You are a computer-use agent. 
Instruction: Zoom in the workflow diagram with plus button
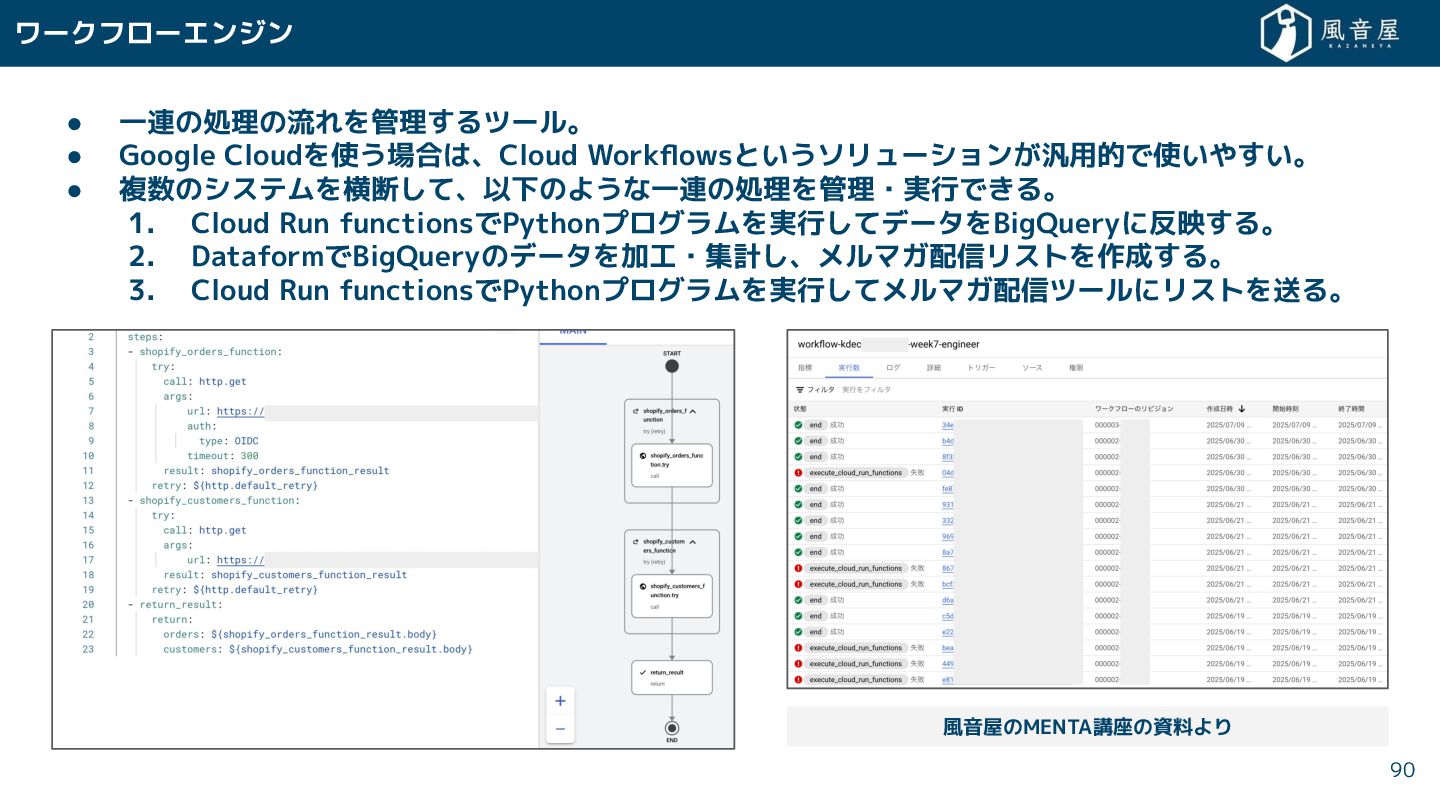tap(560, 701)
